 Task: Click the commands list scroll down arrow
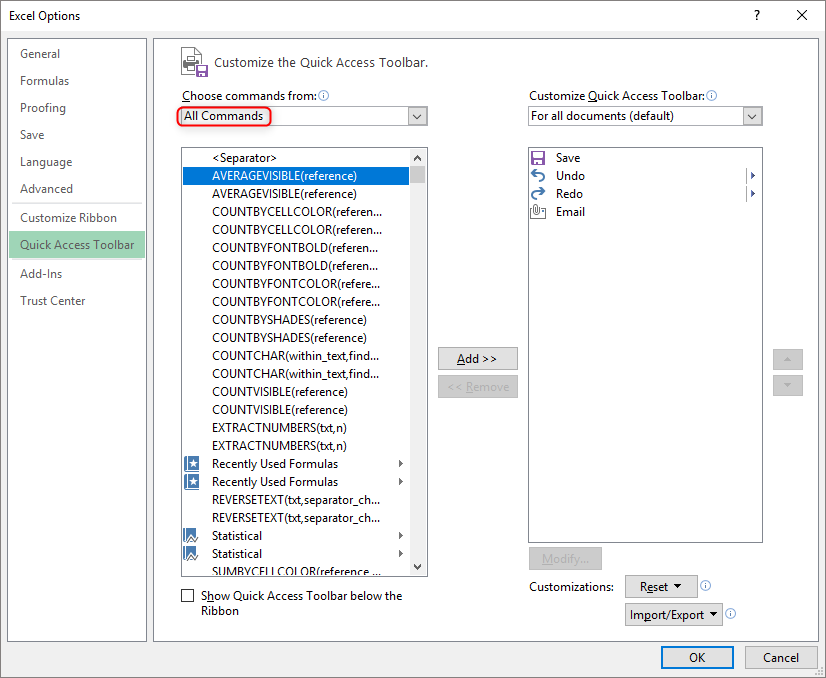pyautogui.click(x=418, y=567)
